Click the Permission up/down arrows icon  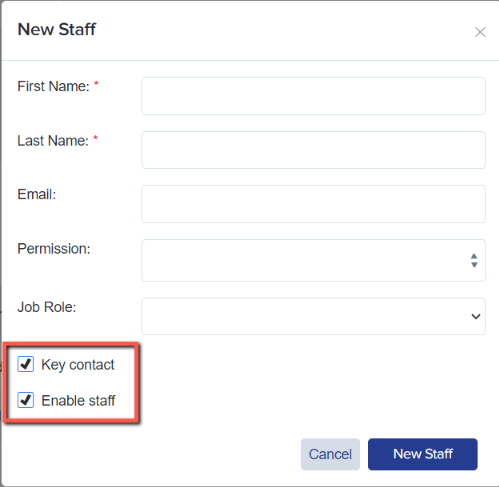(x=474, y=260)
